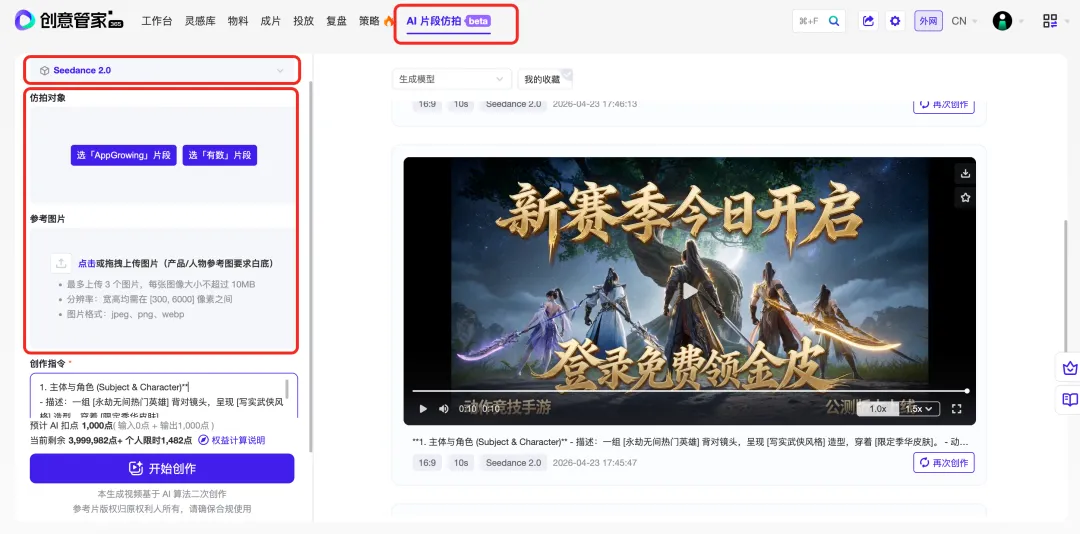Mute the video with the speaker icon

click(443, 409)
